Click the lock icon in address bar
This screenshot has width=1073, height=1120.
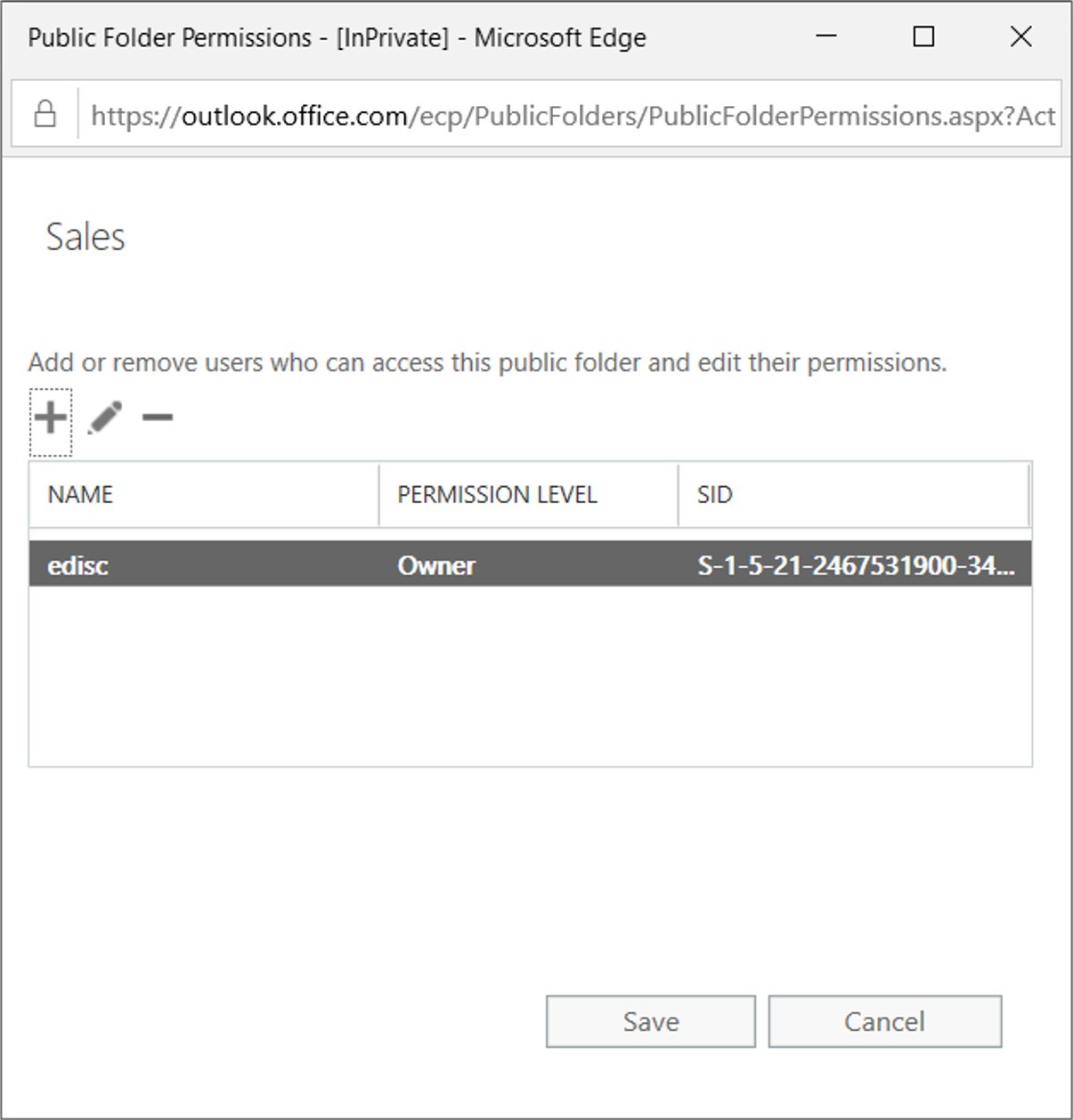coord(45,115)
